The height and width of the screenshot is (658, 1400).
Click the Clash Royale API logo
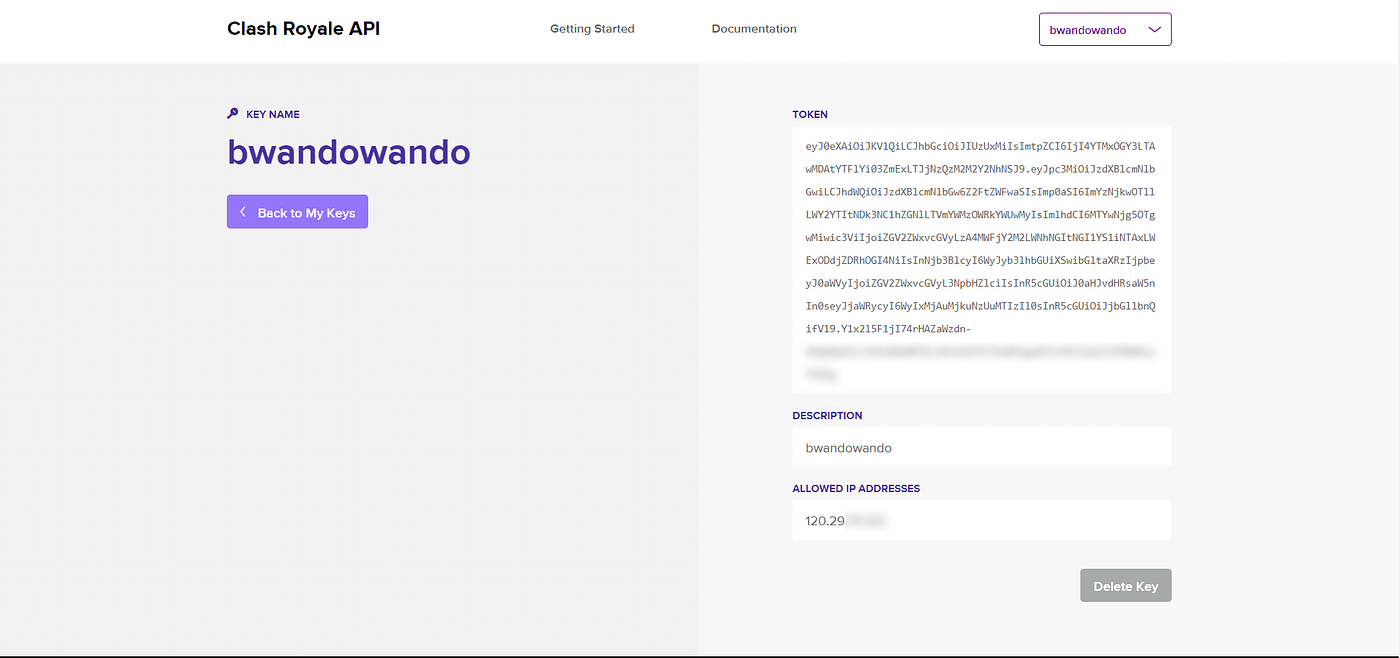(304, 28)
